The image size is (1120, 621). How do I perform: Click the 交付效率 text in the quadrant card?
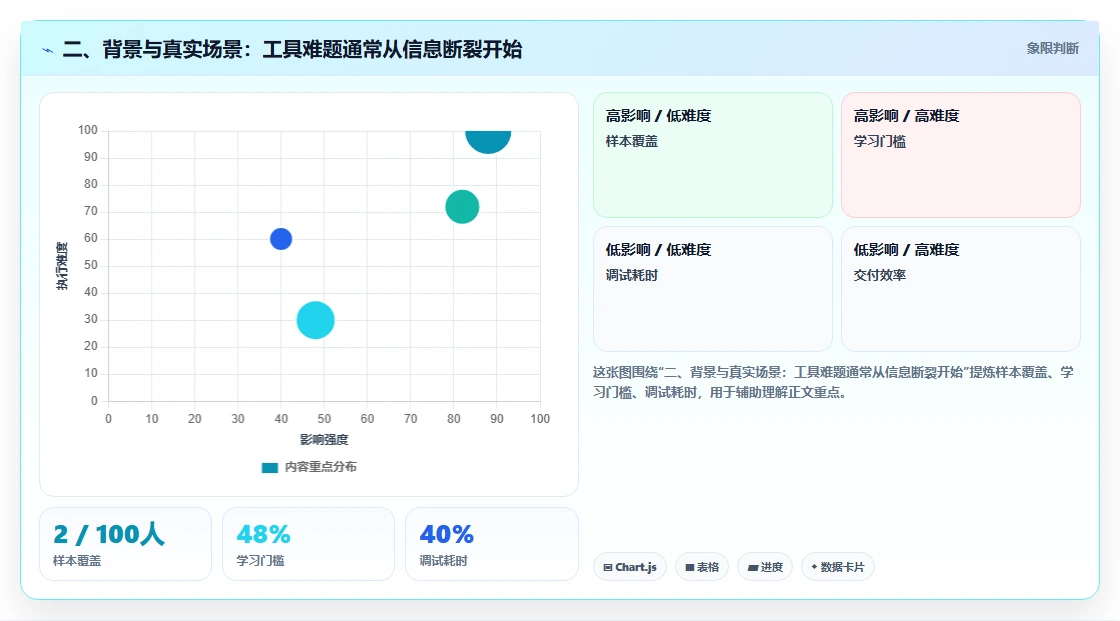pyautogui.click(x=879, y=275)
